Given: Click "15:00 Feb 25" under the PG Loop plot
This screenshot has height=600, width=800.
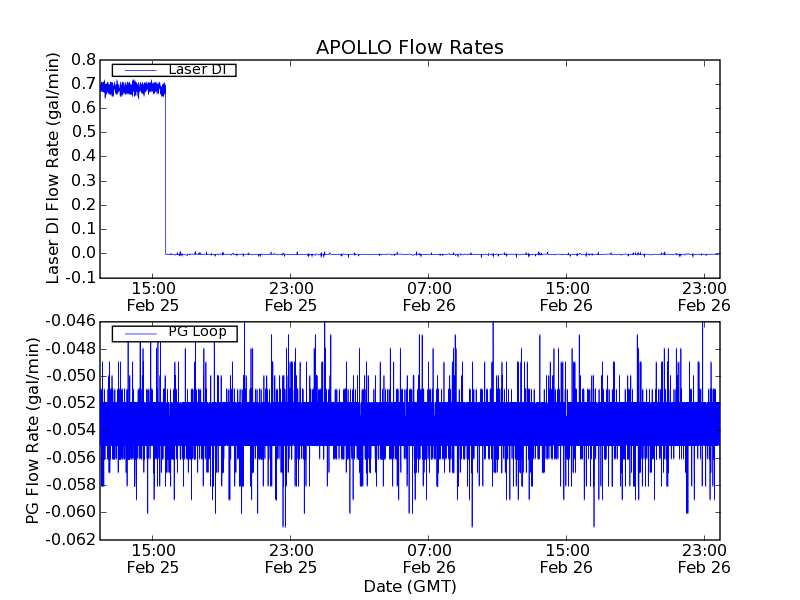Looking at the screenshot, I should [153, 559].
